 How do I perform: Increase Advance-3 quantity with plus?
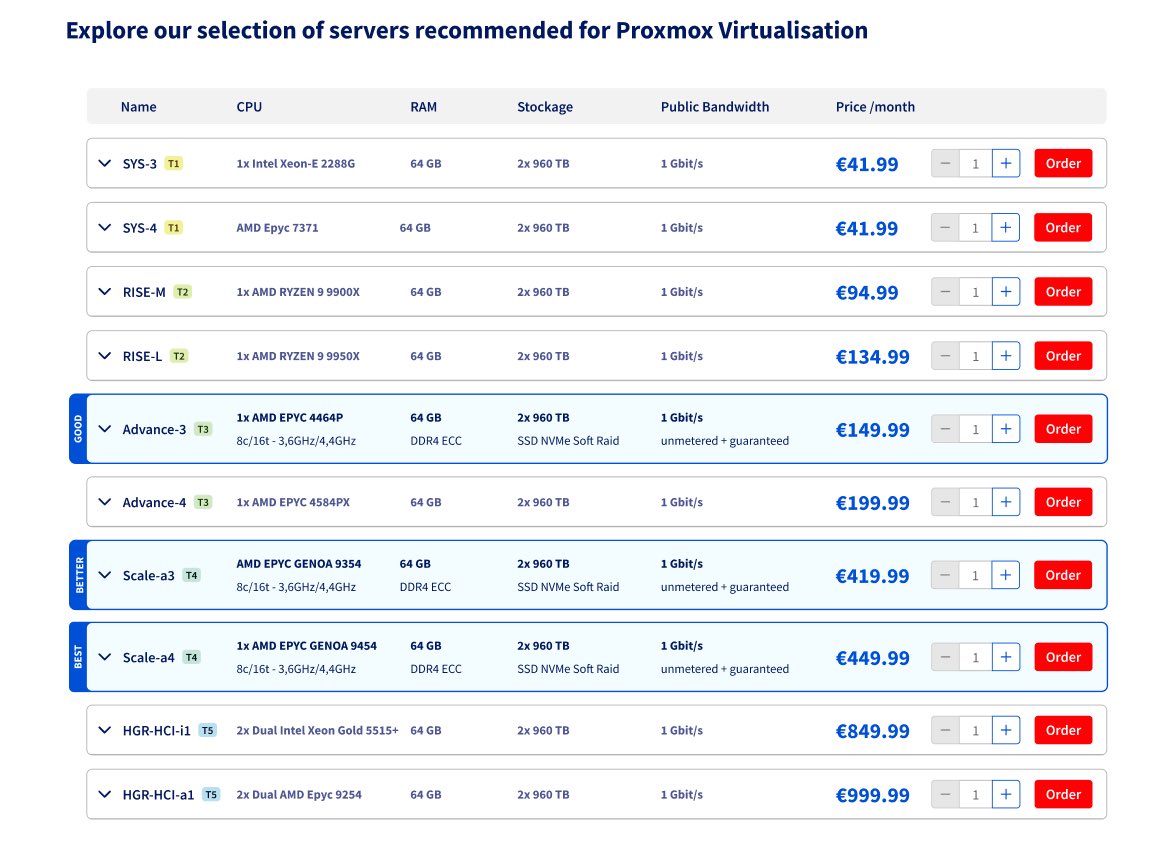pyautogui.click(x=1005, y=429)
